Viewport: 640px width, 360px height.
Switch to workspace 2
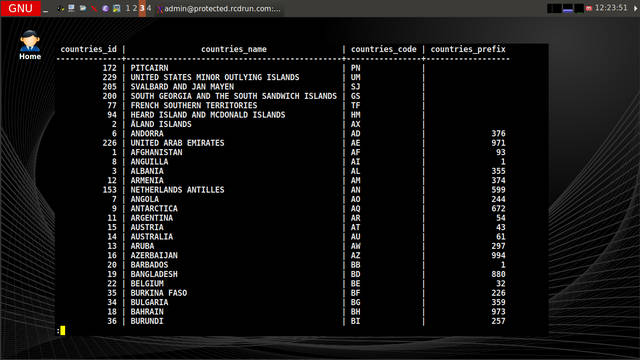click(135, 8)
